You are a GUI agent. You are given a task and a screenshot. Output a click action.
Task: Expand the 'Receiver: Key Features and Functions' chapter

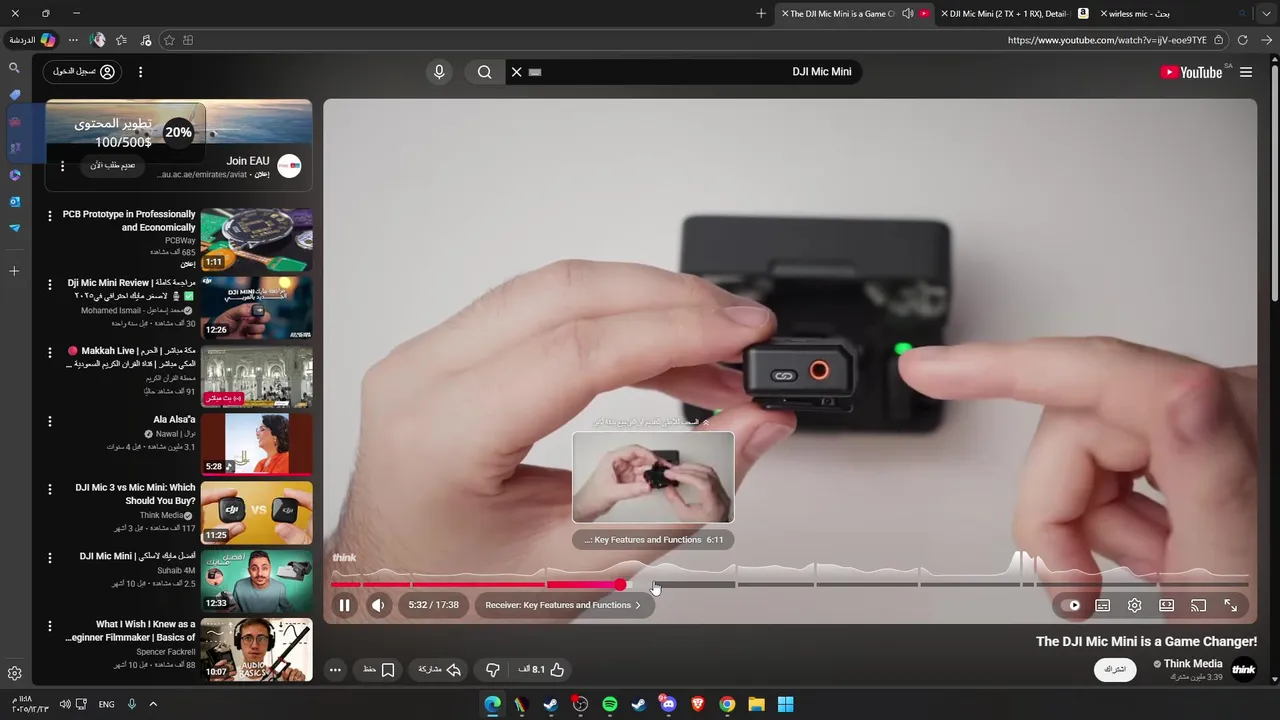[563, 605]
